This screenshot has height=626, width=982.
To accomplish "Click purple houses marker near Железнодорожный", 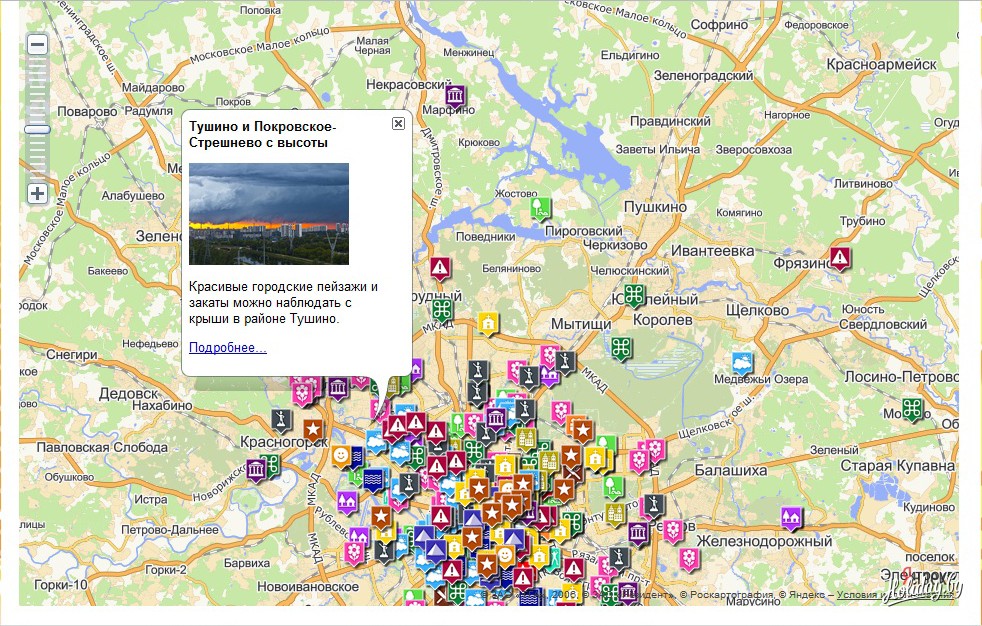I will click(791, 517).
